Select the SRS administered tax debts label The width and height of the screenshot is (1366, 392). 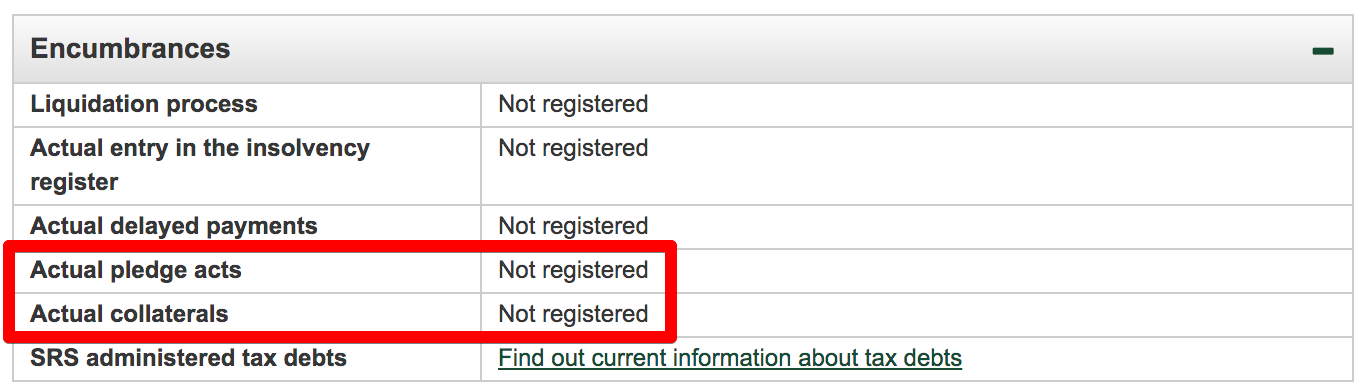pos(189,358)
